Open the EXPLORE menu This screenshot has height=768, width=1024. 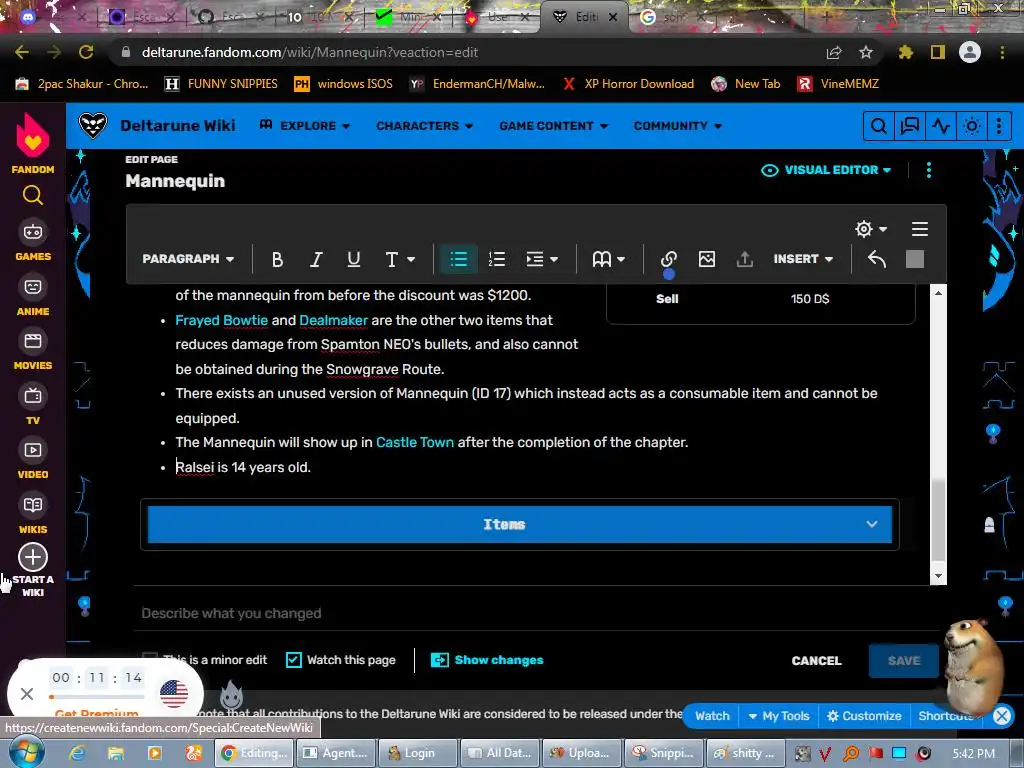[305, 125]
